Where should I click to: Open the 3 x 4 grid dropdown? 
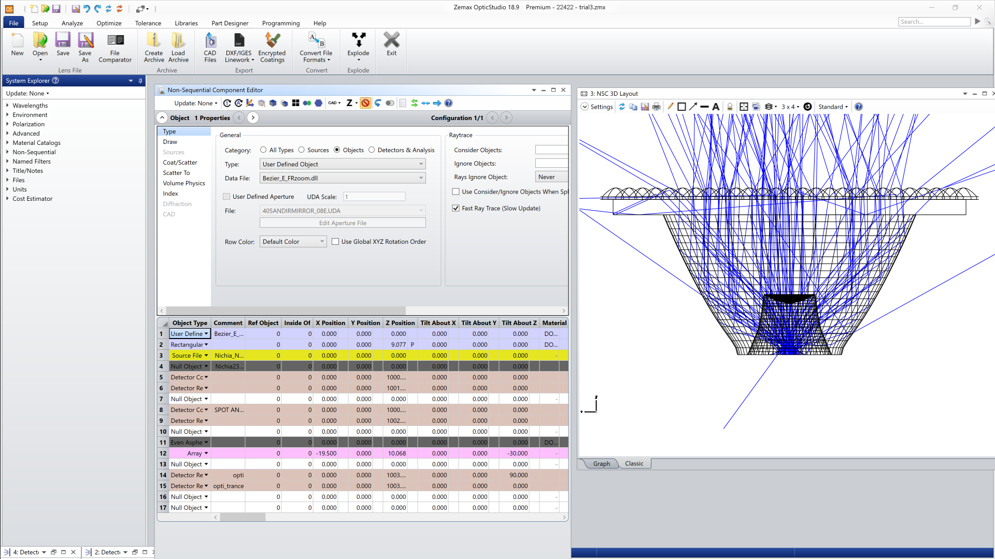click(790, 107)
